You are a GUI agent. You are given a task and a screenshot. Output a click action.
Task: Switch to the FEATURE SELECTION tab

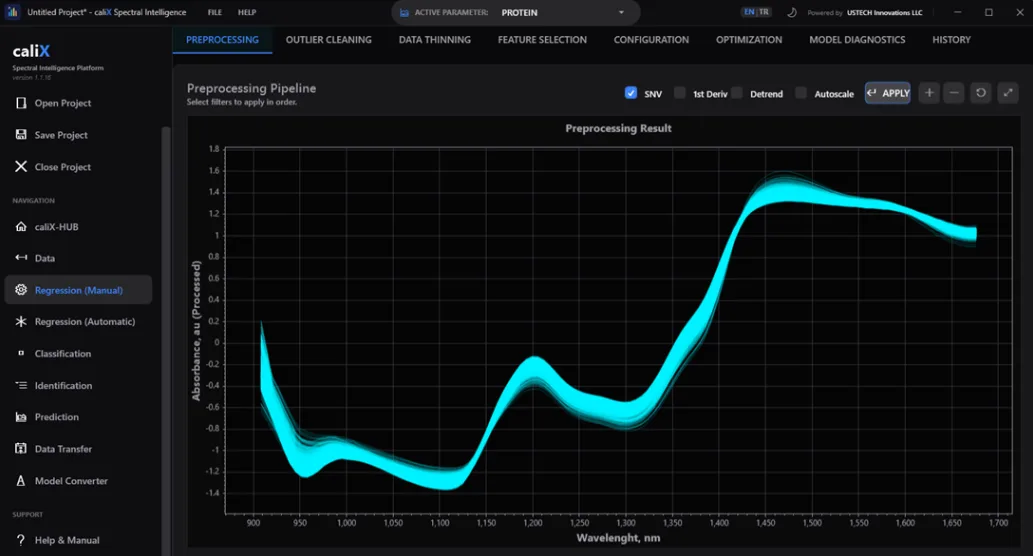pyautogui.click(x=542, y=40)
